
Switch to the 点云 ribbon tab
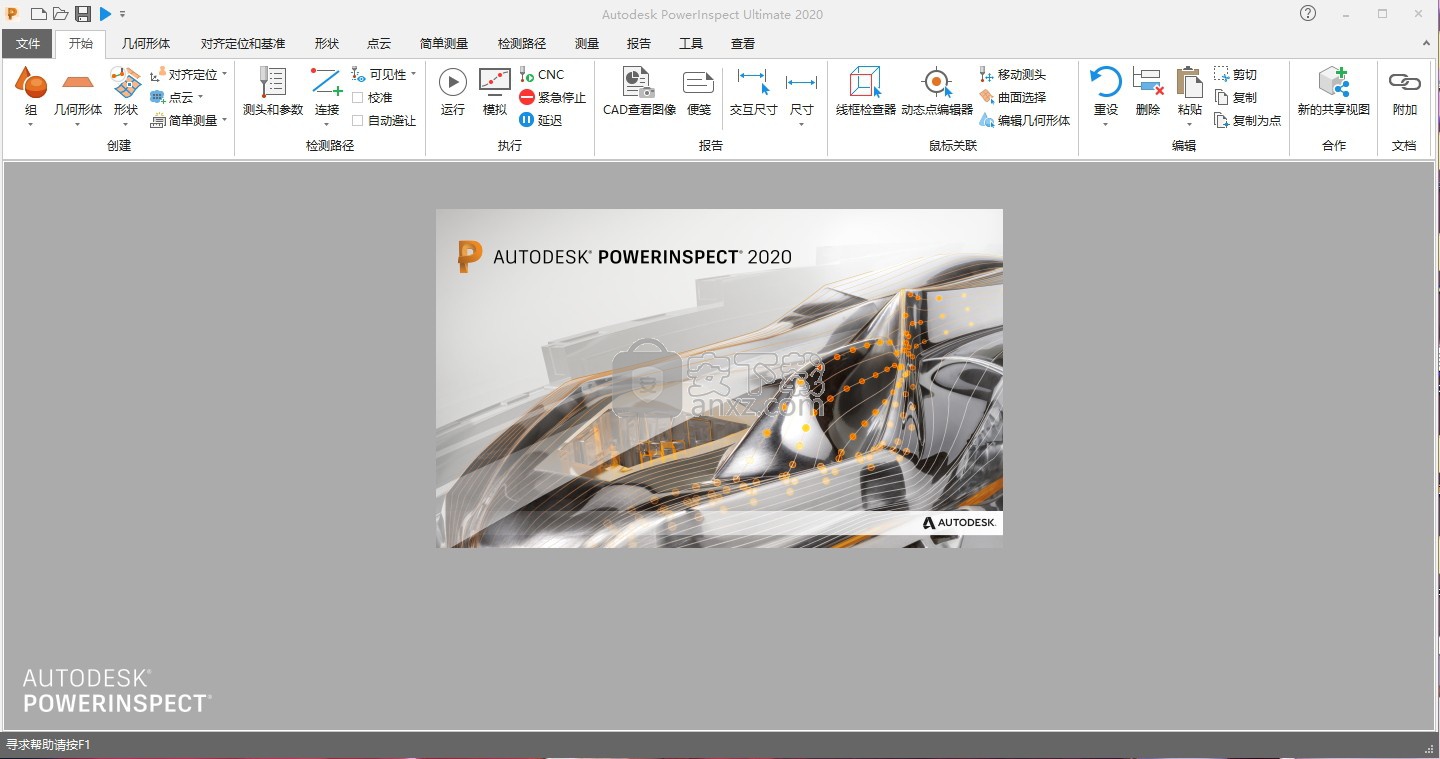379,44
